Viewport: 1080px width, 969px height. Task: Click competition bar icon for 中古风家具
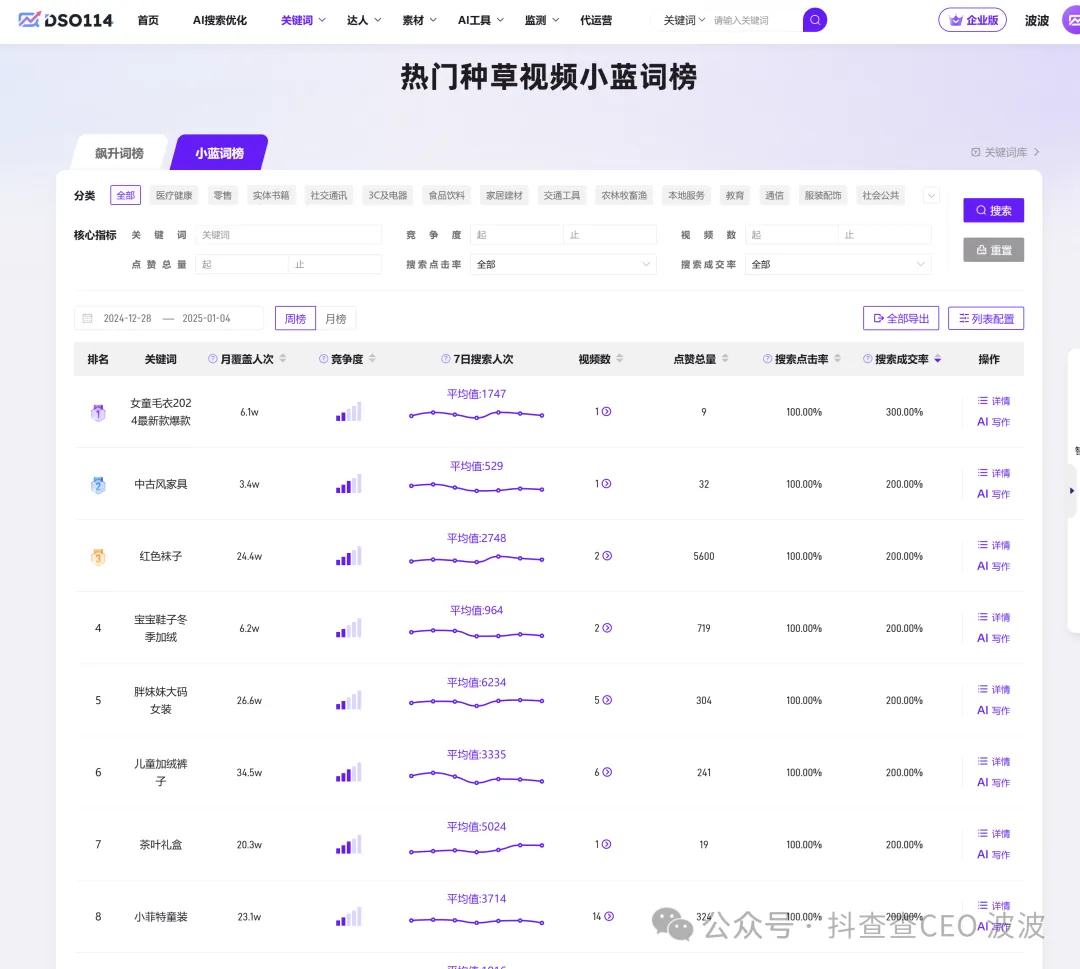click(x=348, y=484)
